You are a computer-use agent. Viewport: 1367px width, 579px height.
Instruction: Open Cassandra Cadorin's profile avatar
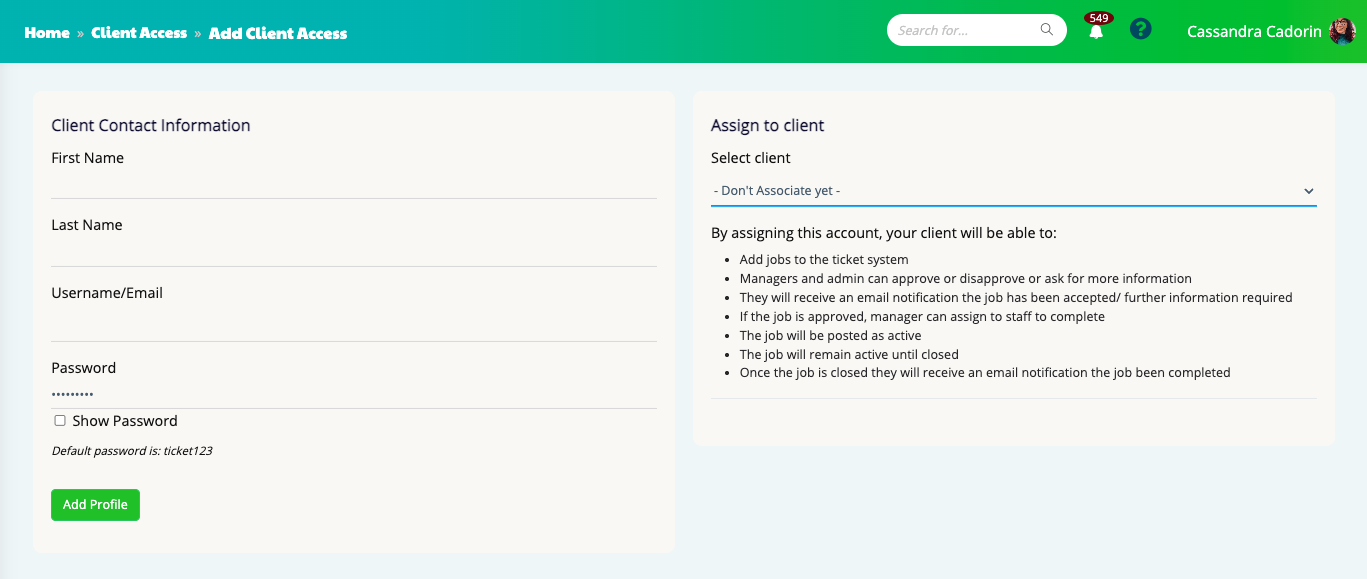click(1341, 32)
